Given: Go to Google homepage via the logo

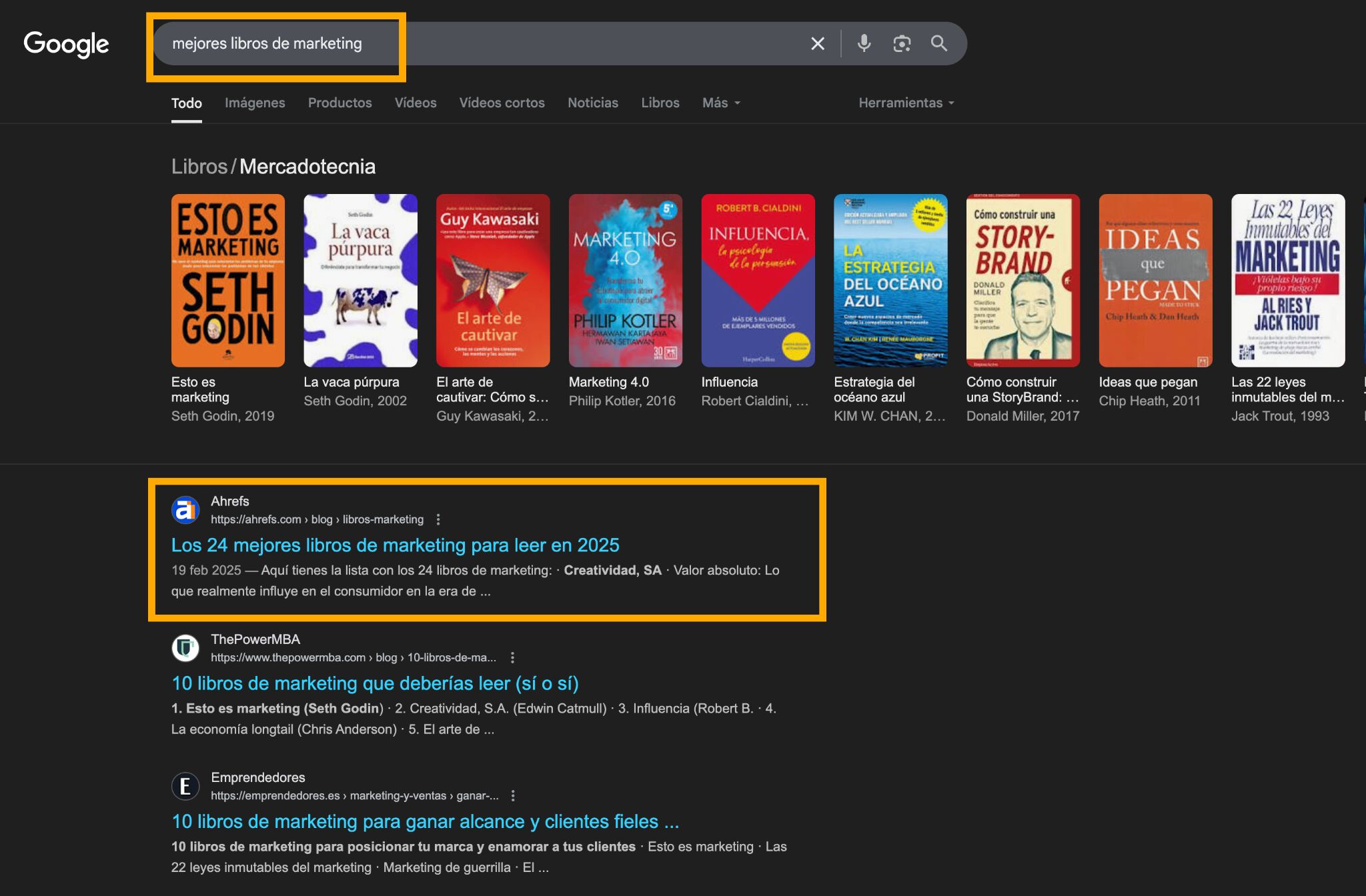Looking at the screenshot, I should click(66, 43).
